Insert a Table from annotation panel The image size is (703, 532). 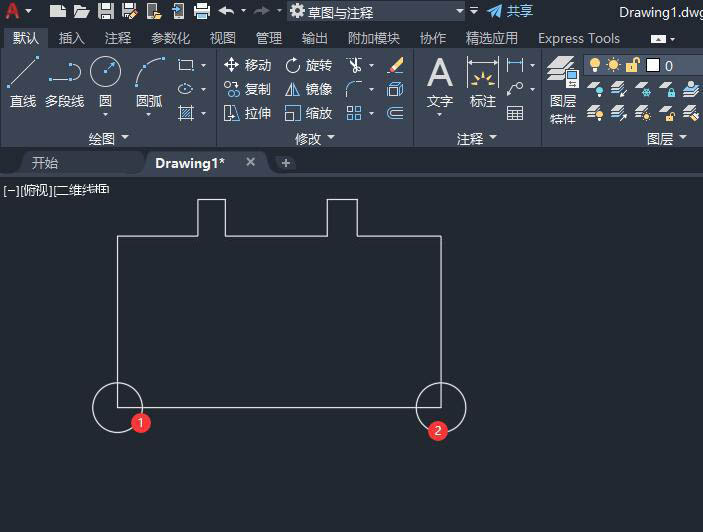515,113
